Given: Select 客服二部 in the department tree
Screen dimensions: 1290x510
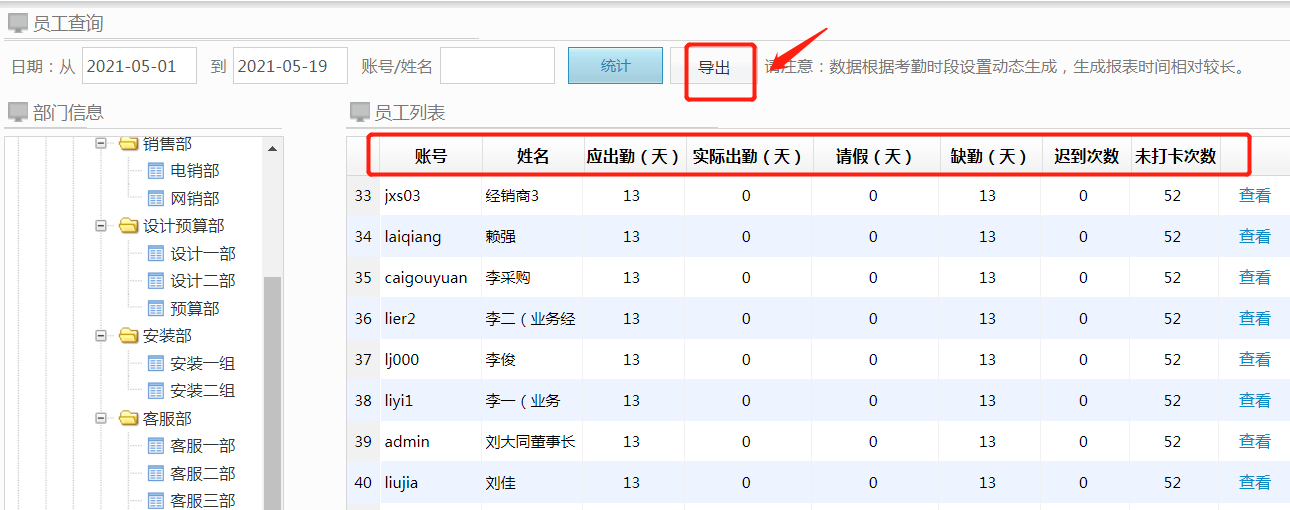Looking at the screenshot, I should tap(202, 473).
